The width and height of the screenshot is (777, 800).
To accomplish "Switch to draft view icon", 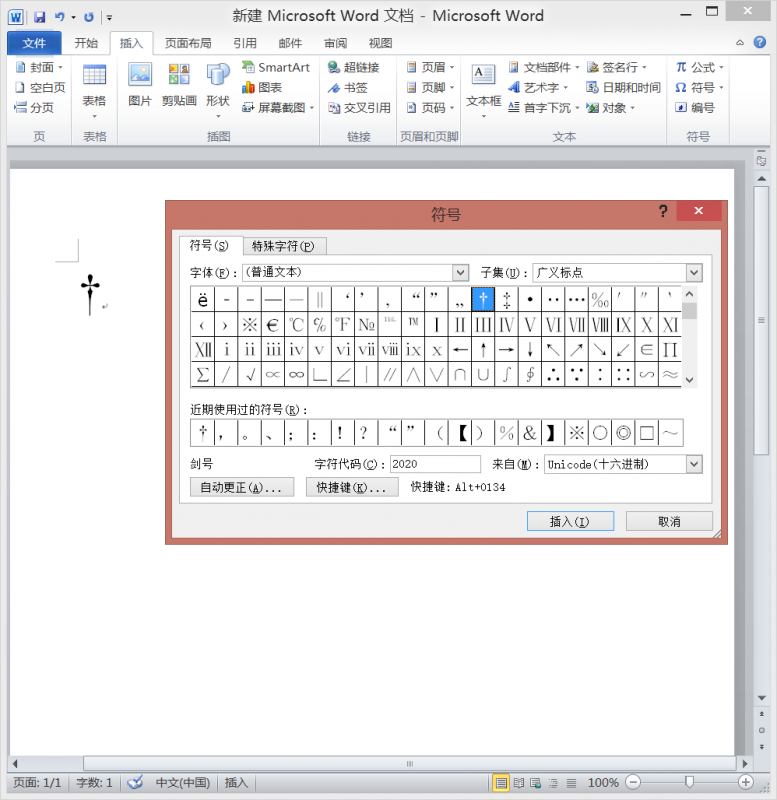I will (571, 783).
